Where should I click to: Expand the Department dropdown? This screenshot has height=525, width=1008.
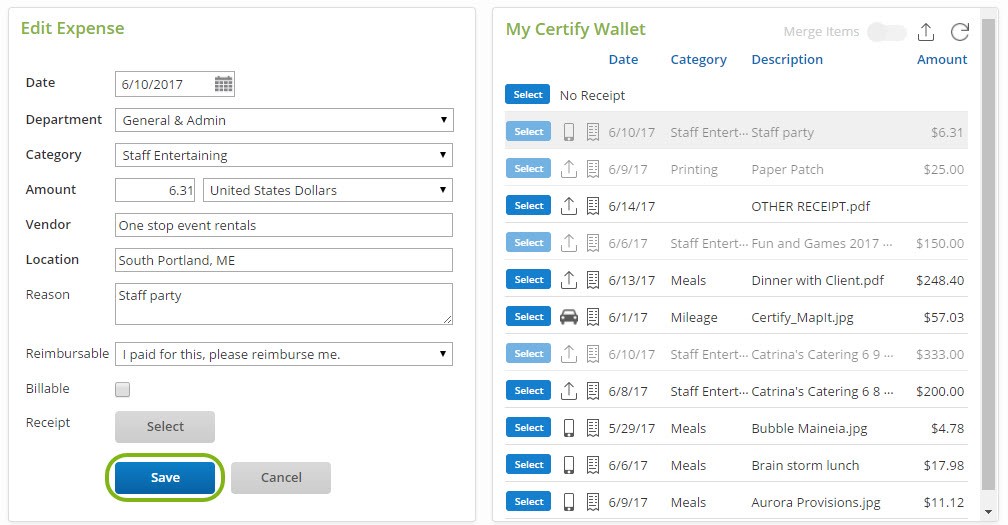click(x=284, y=120)
